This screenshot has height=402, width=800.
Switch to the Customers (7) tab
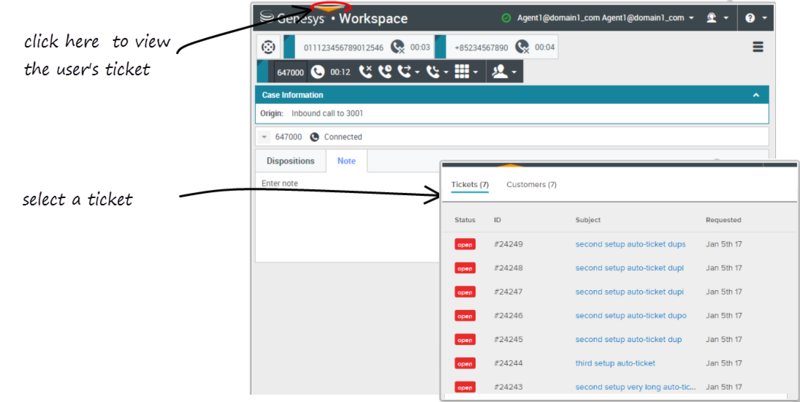531,185
